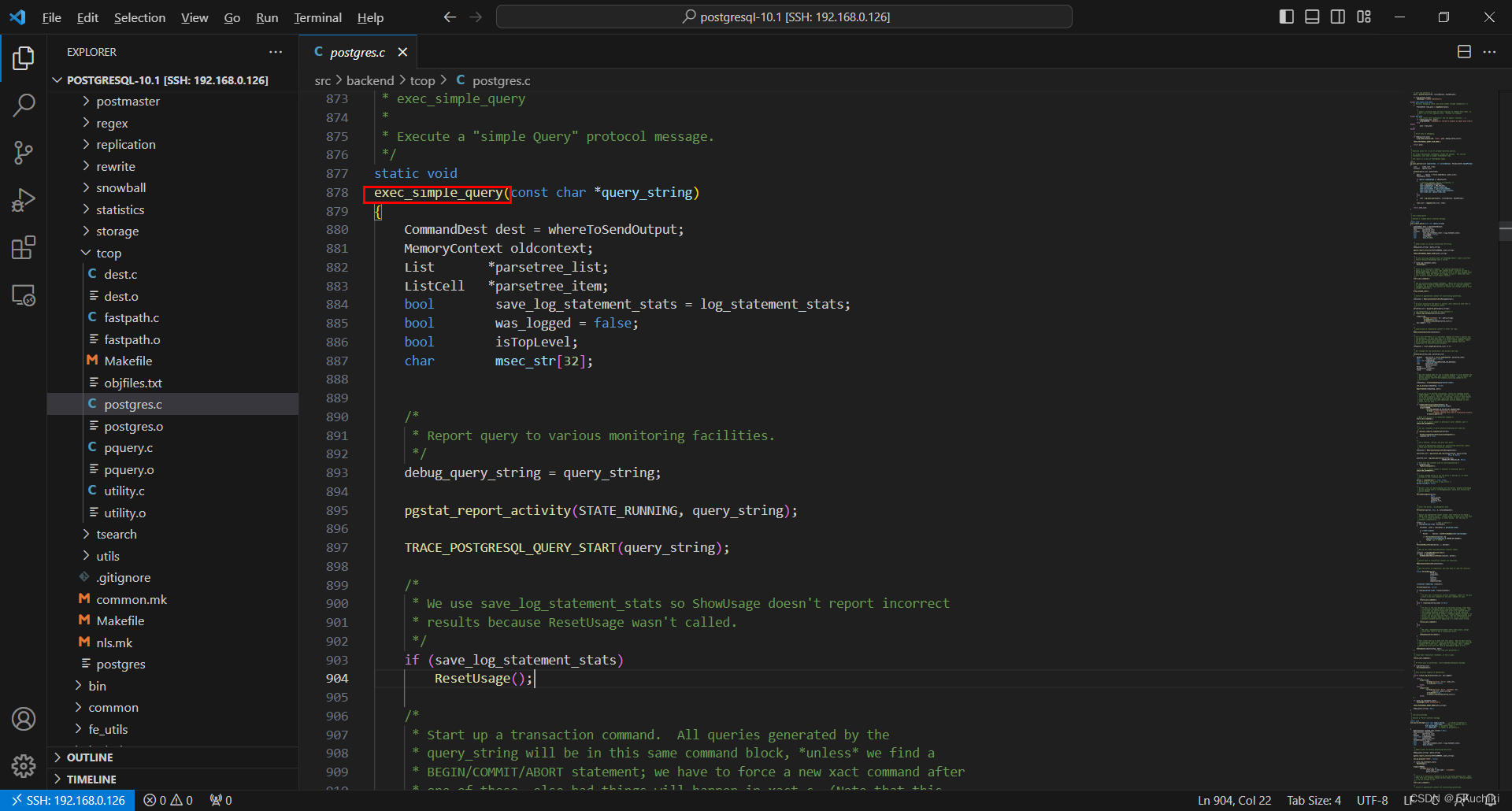Expand the OUTLINE section

point(90,757)
